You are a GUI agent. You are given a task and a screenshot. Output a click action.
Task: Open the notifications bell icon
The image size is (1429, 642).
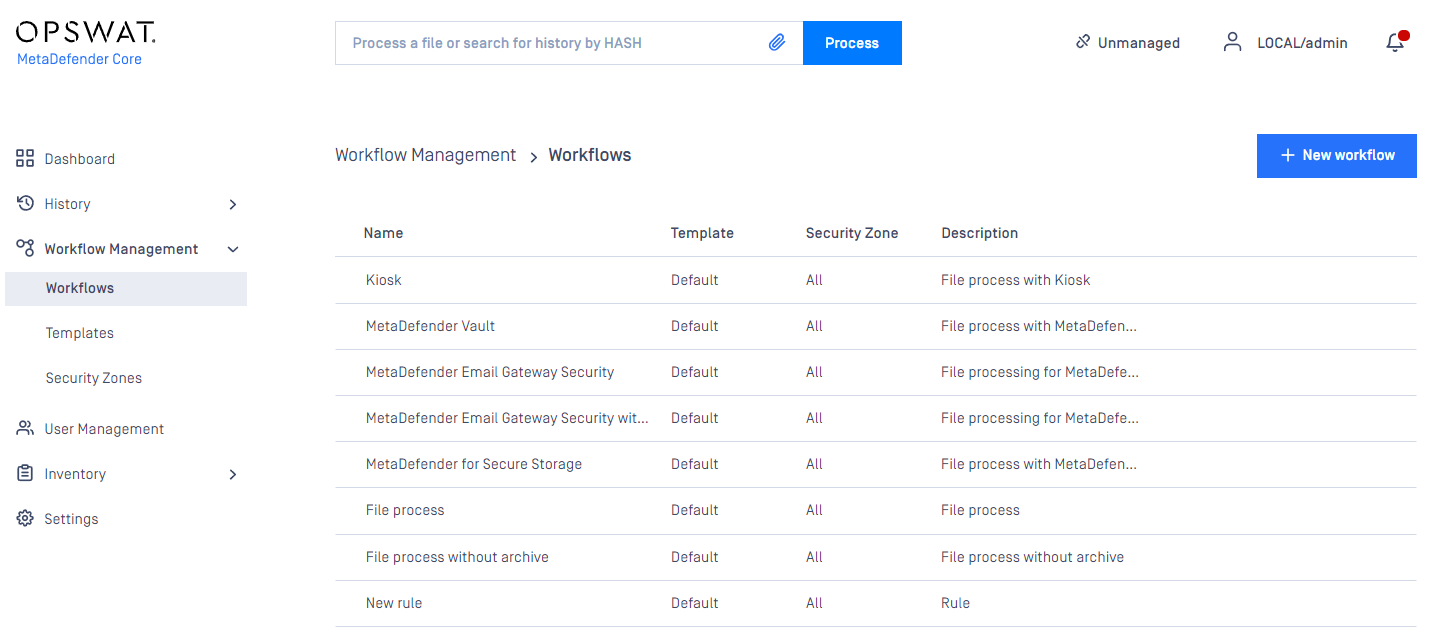[1395, 42]
